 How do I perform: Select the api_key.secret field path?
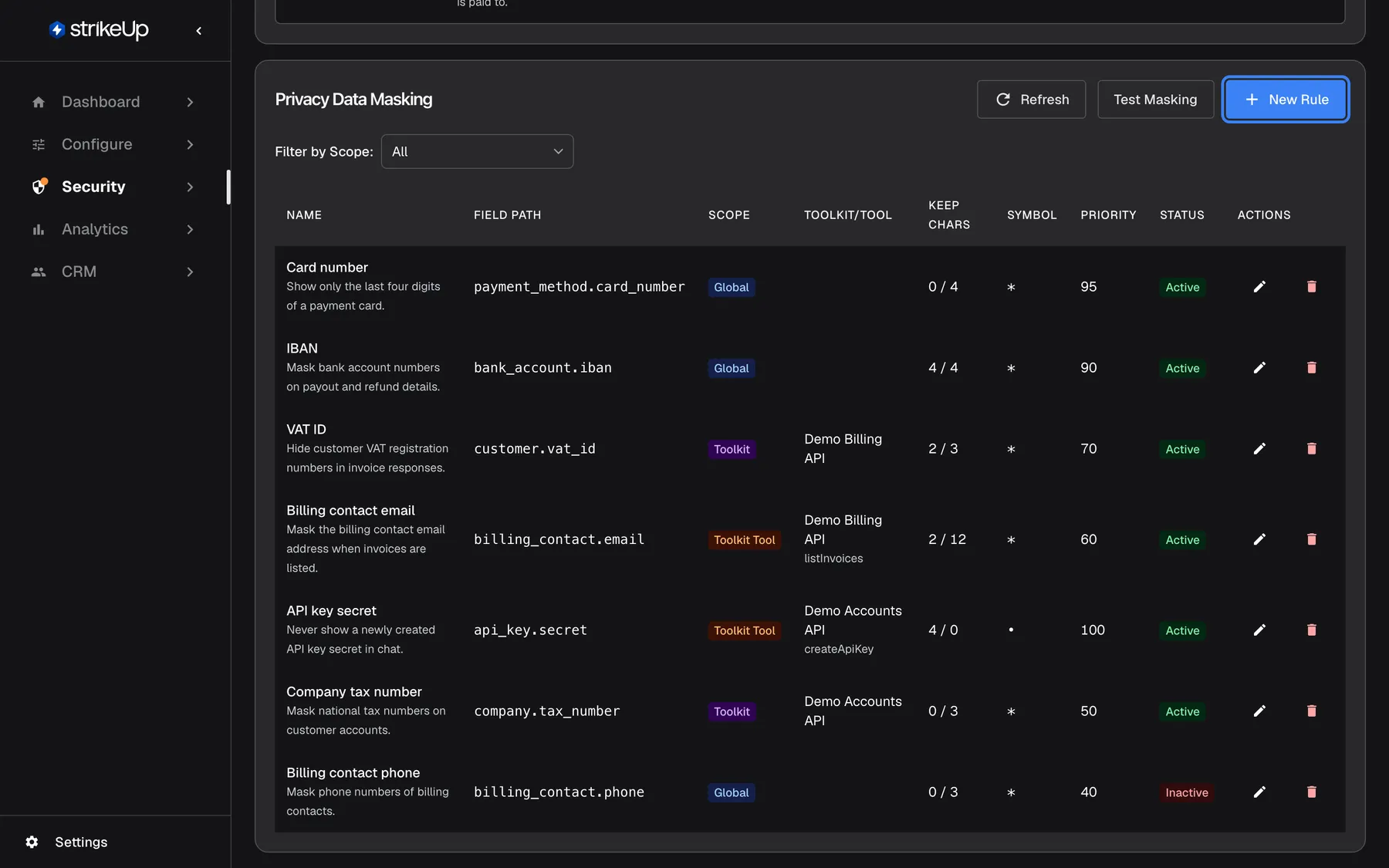[x=530, y=630]
